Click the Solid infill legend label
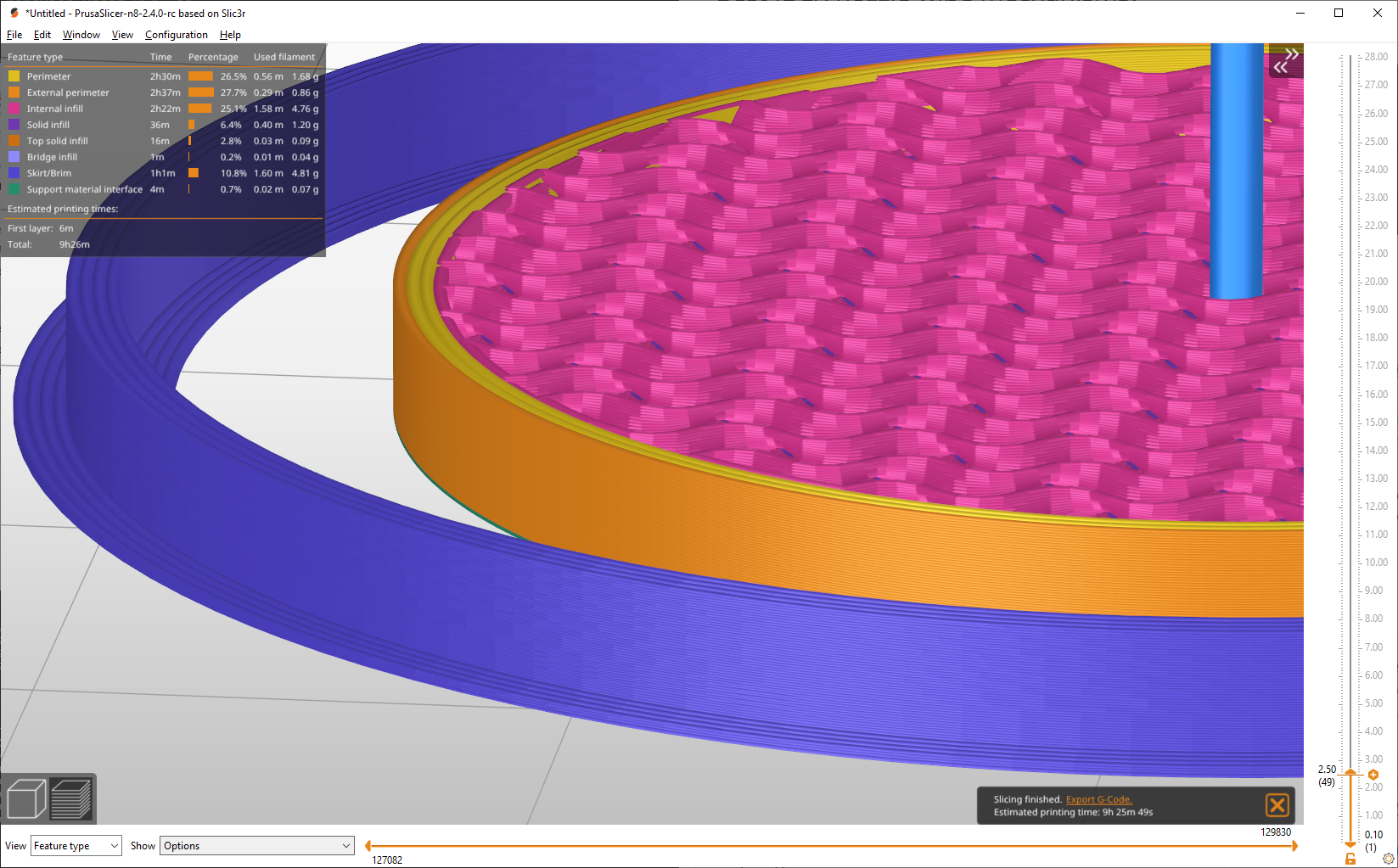 point(48,125)
